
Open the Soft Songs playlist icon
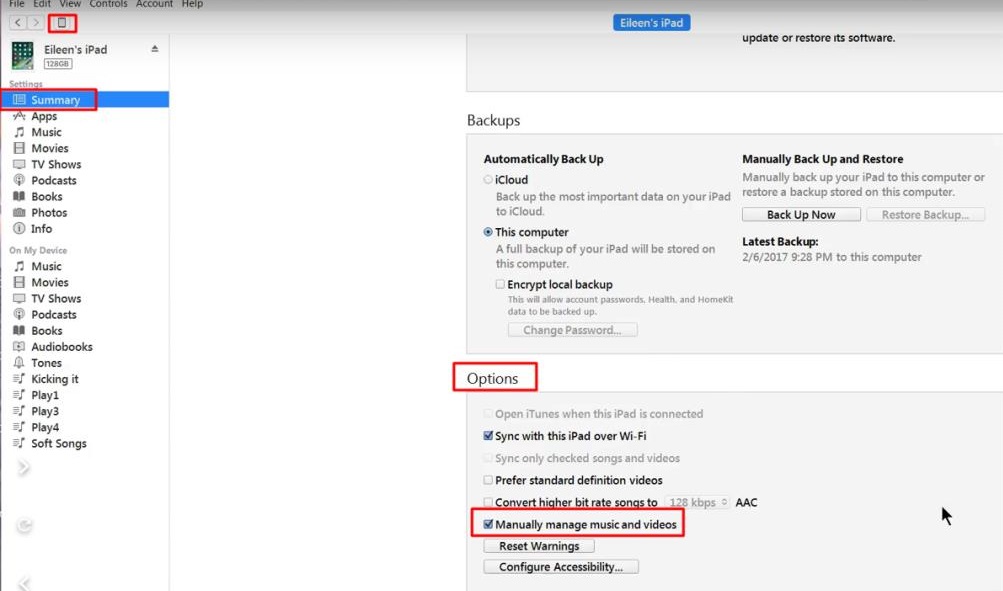[x=19, y=443]
